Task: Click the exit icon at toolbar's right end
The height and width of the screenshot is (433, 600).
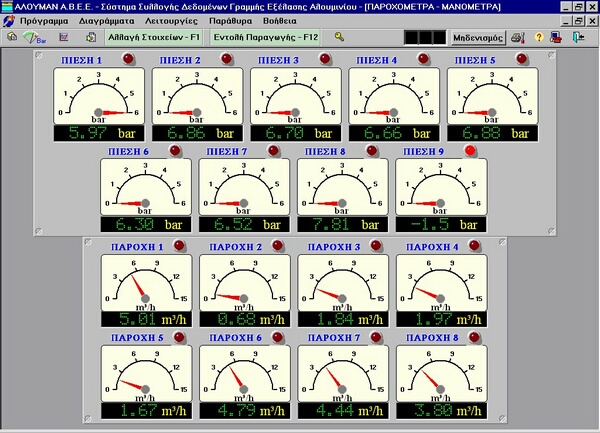Action: click(581, 37)
